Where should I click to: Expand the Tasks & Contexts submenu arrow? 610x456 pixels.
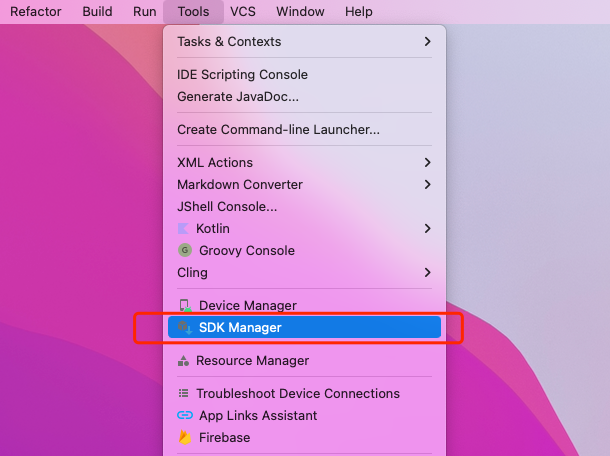[427, 41]
